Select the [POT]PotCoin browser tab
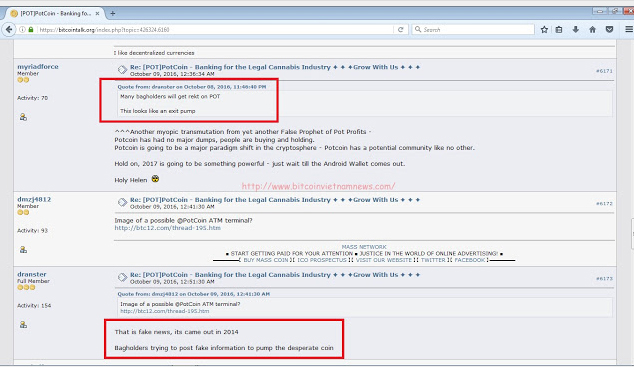Viewport: 634px width, 367px height. (x=55, y=13)
